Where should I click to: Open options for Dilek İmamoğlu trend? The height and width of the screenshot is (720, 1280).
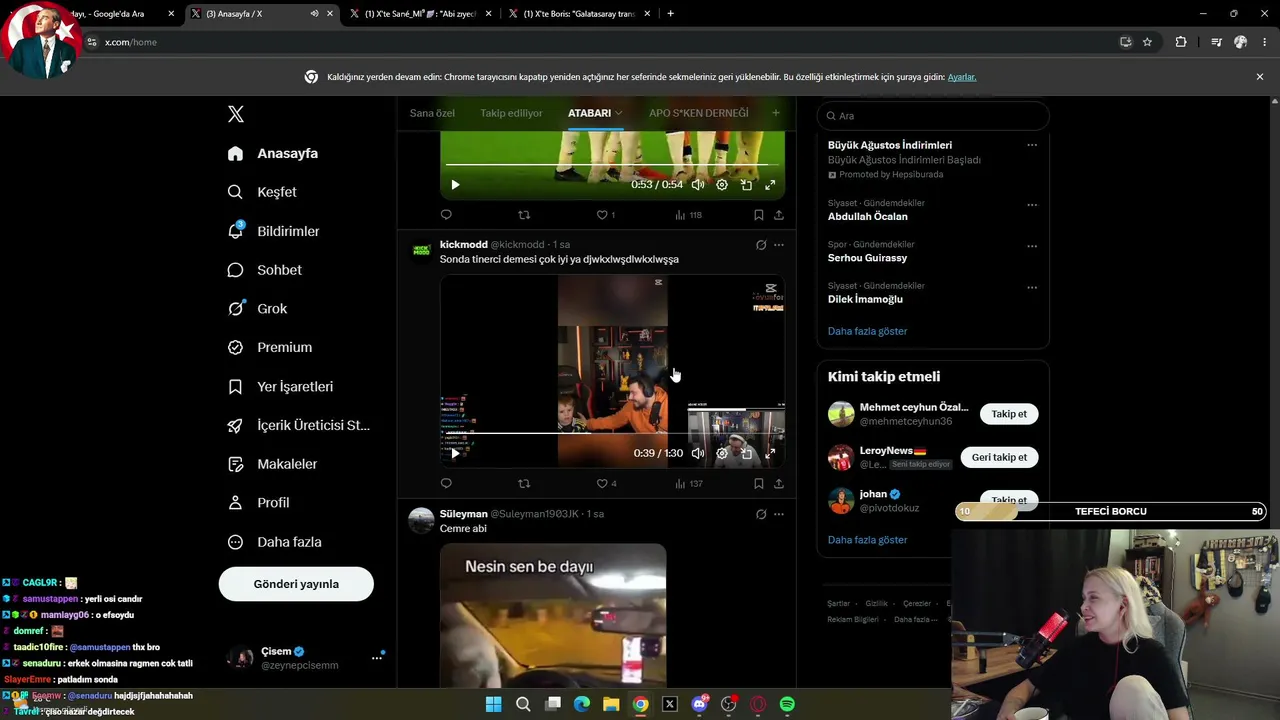1032,287
